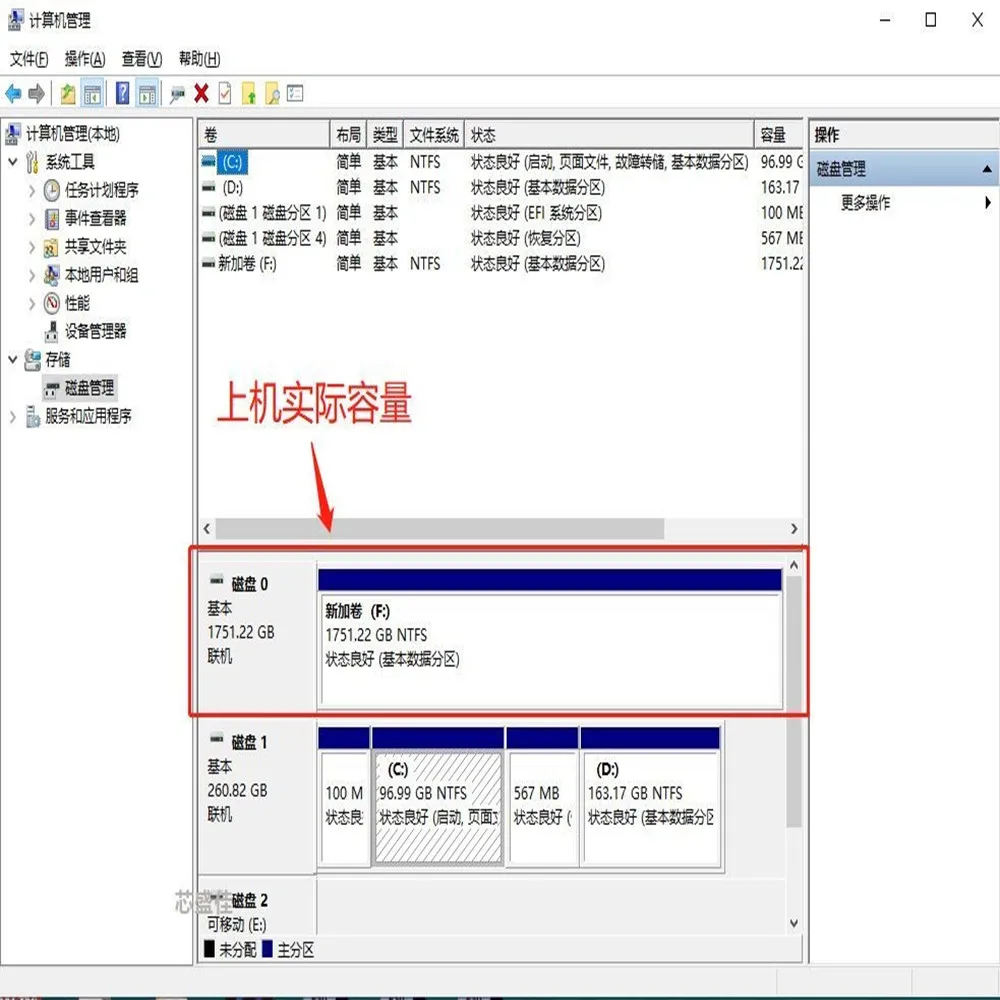The height and width of the screenshot is (1000, 1000).
Task: Select 磁盘管理 in the tree
Action: (x=89, y=388)
